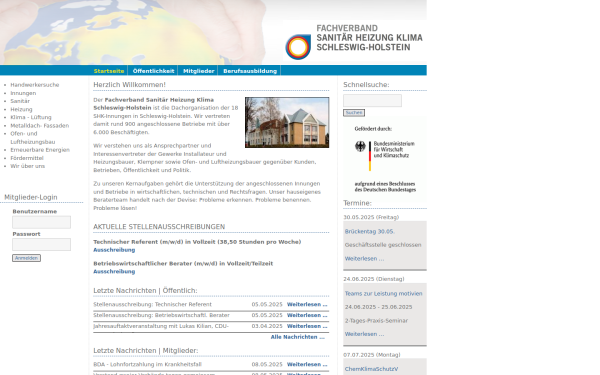600x375 pixels.
Task: Select the Stellenausschreibung: Technischer Referent news title
Action: [x=152, y=305]
